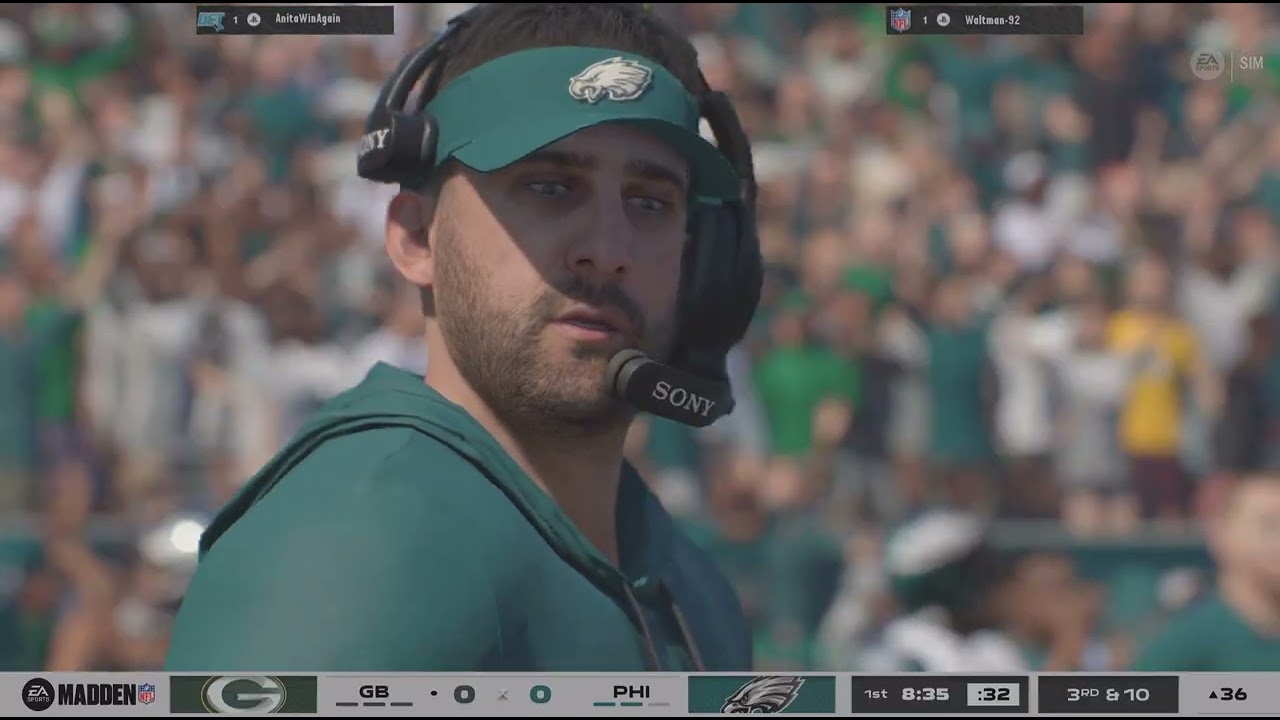Viewport: 1280px width, 720px height.
Task: Click the player name AnitaWinAgain
Action: coord(307,19)
